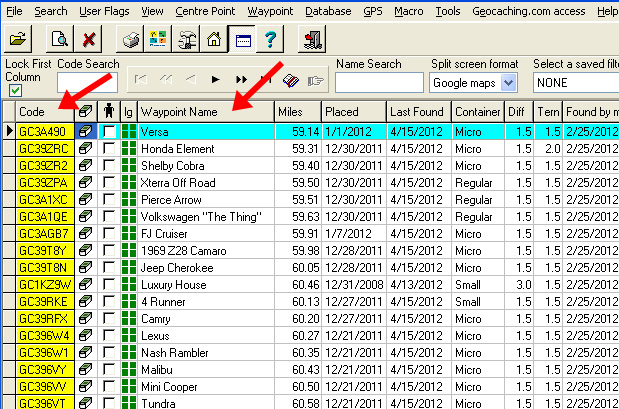Click the open folder toolbar icon

point(17,39)
